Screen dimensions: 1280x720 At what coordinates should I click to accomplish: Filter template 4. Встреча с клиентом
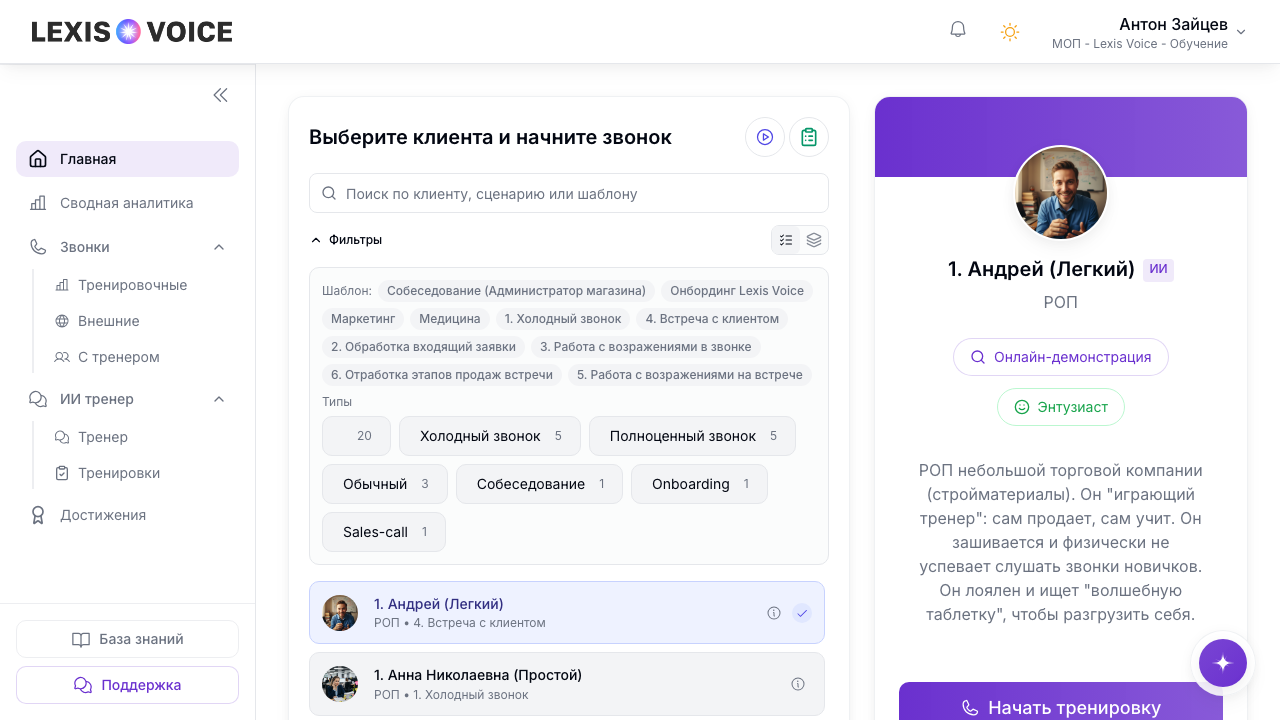[x=712, y=319]
